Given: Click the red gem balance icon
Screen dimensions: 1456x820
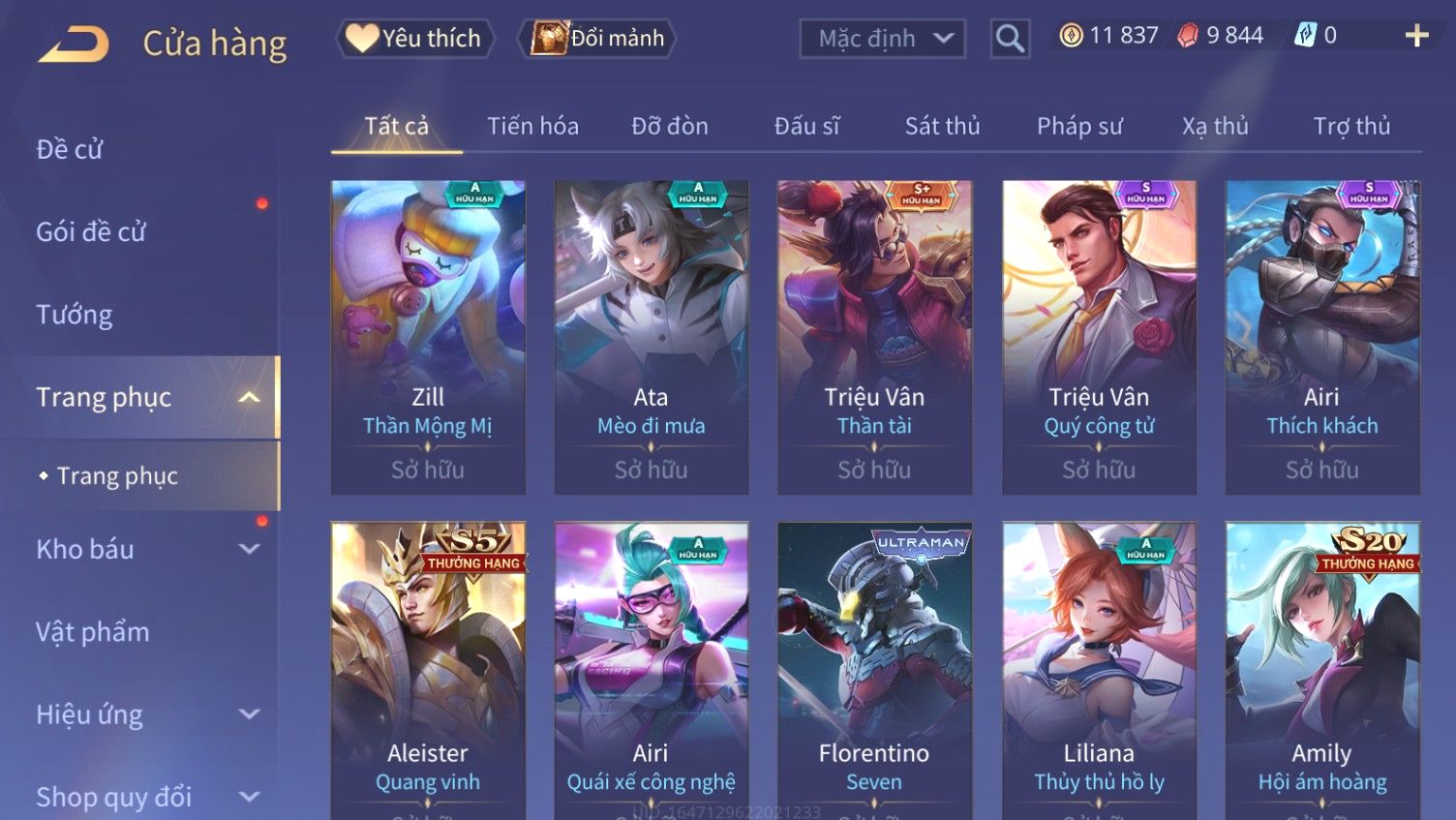Looking at the screenshot, I should point(1188,36).
